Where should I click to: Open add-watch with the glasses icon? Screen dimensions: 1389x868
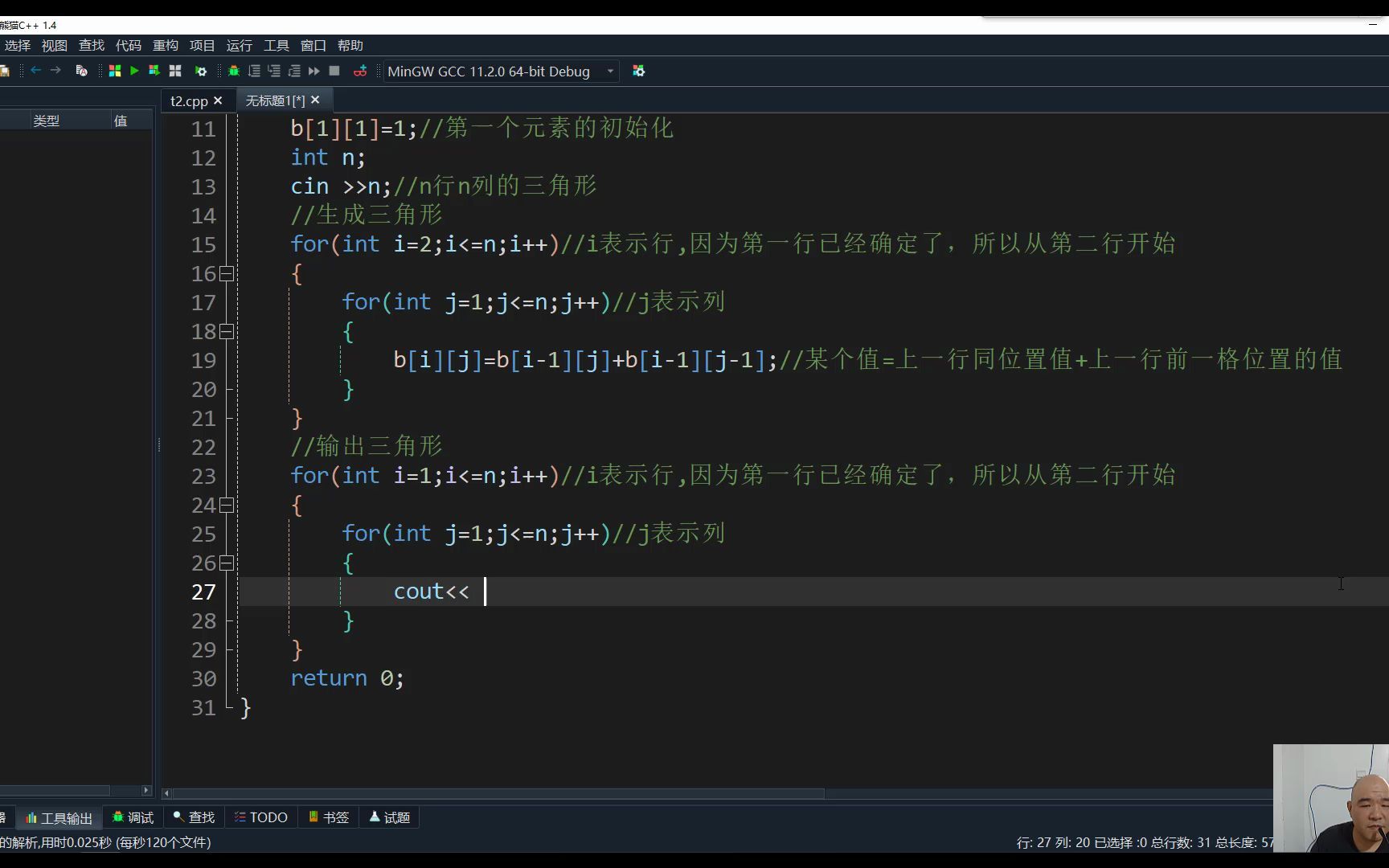click(360, 71)
